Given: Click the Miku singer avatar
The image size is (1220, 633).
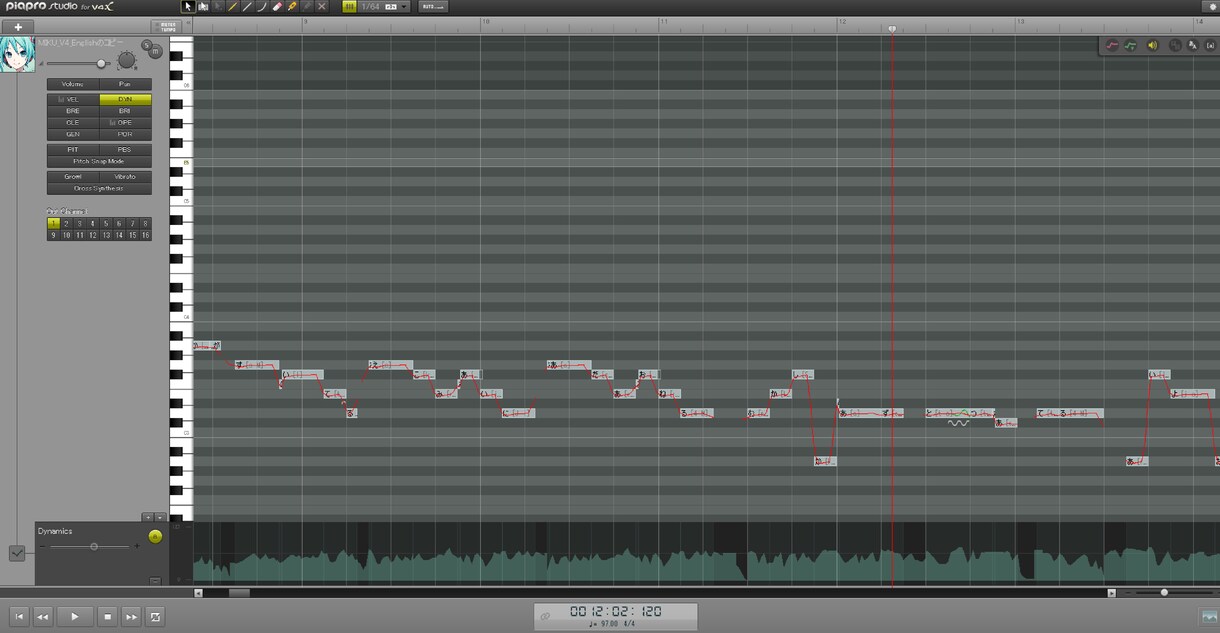Looking at the screenshot, I should (17, 54).
